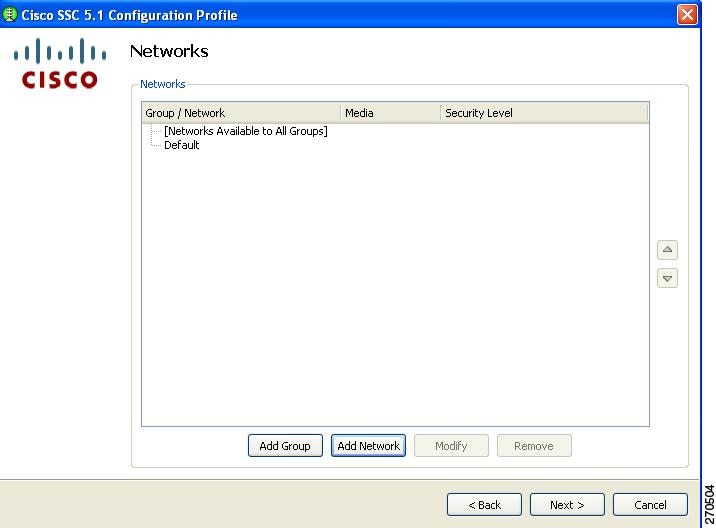The height and width of the screenshot is (528, 716).
Task: Click the move up arrow button
Action: click(667, 250)
